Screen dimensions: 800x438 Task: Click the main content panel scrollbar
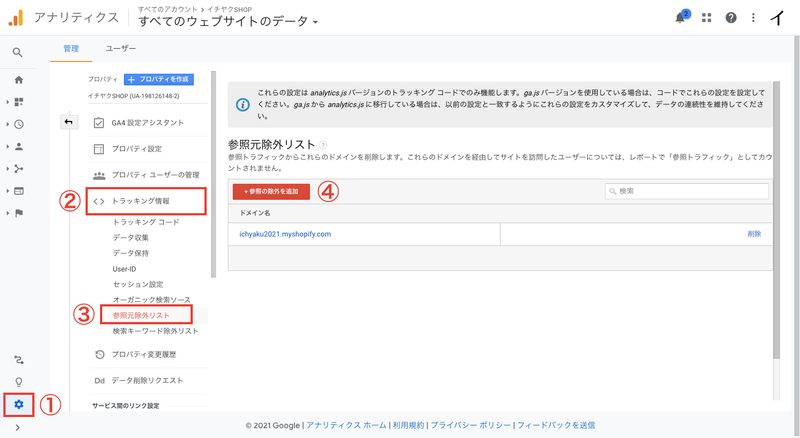tap(777, 220)
